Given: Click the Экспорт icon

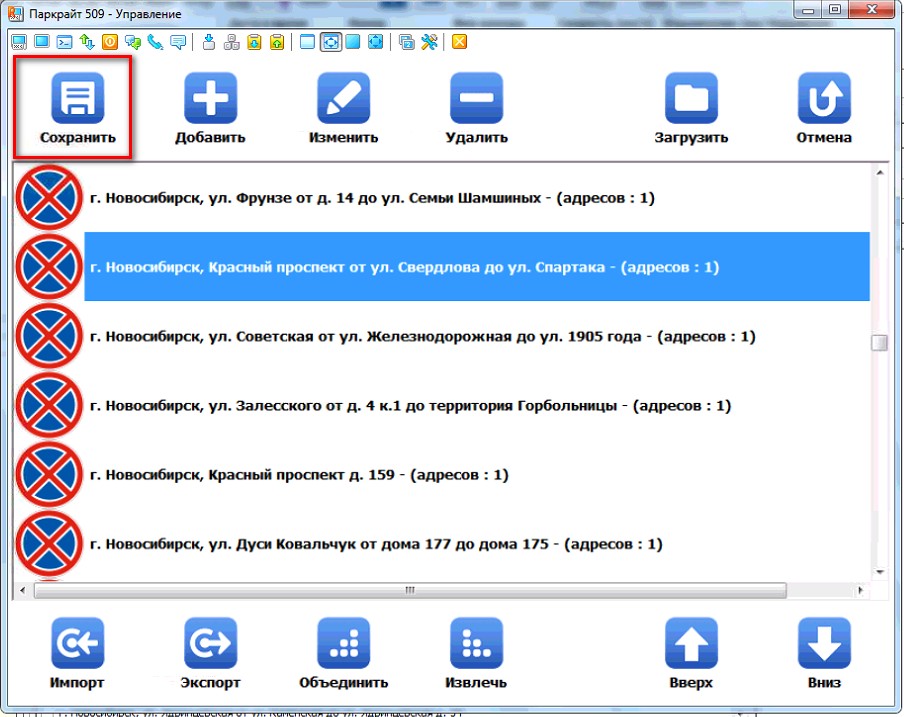Looking at the screenshot, I should pyautogui.click(x=210, y=643).
